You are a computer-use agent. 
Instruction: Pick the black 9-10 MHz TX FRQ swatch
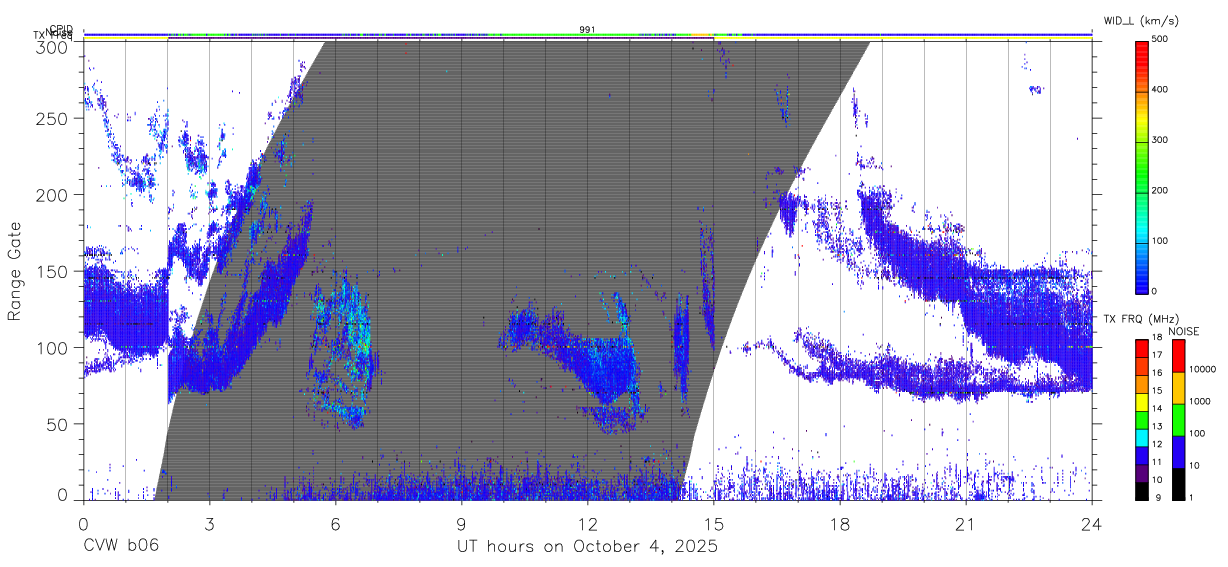(x=1141, y=489)
